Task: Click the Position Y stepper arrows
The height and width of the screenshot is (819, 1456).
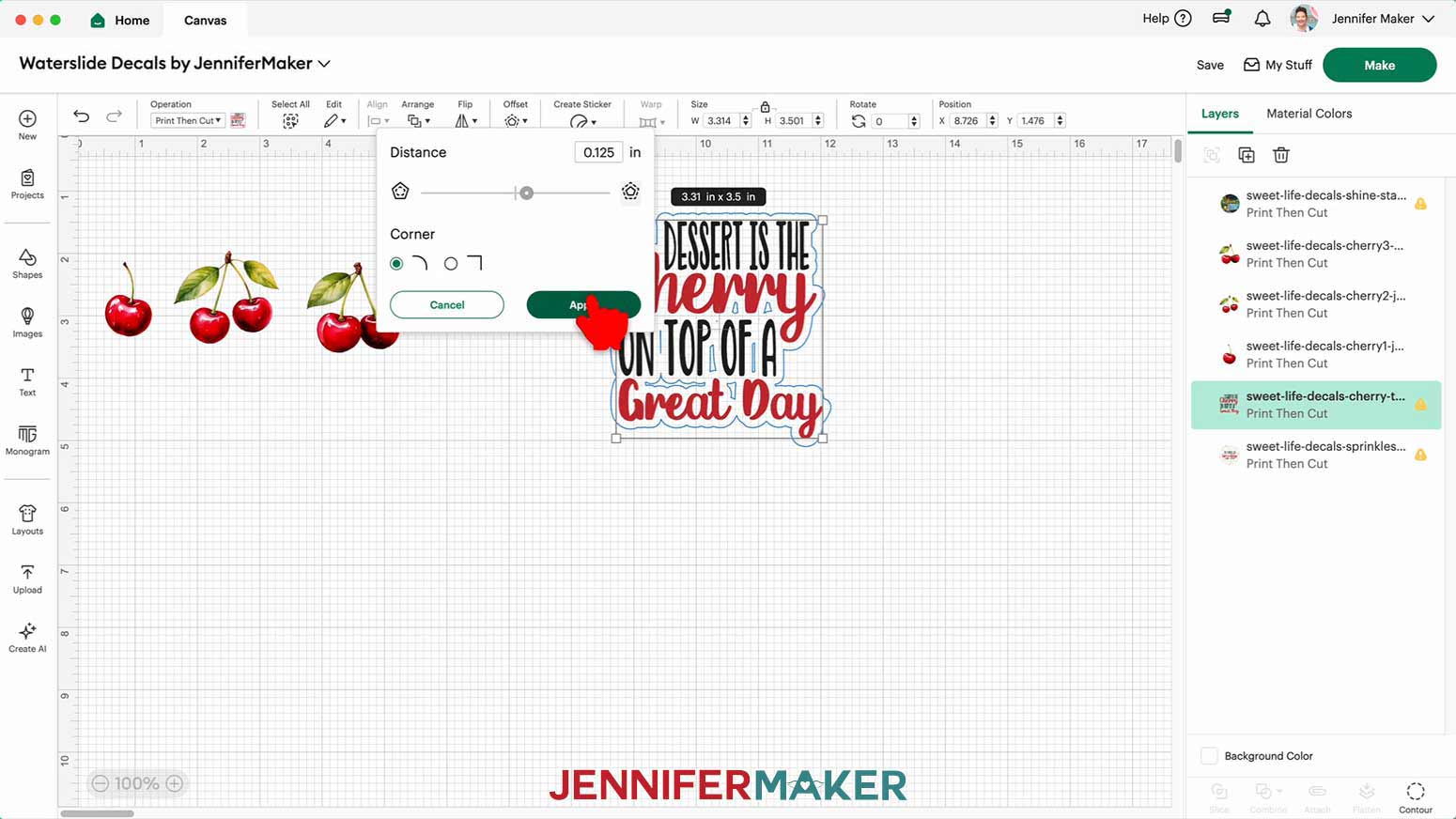Action: [x=1060, y=121]
